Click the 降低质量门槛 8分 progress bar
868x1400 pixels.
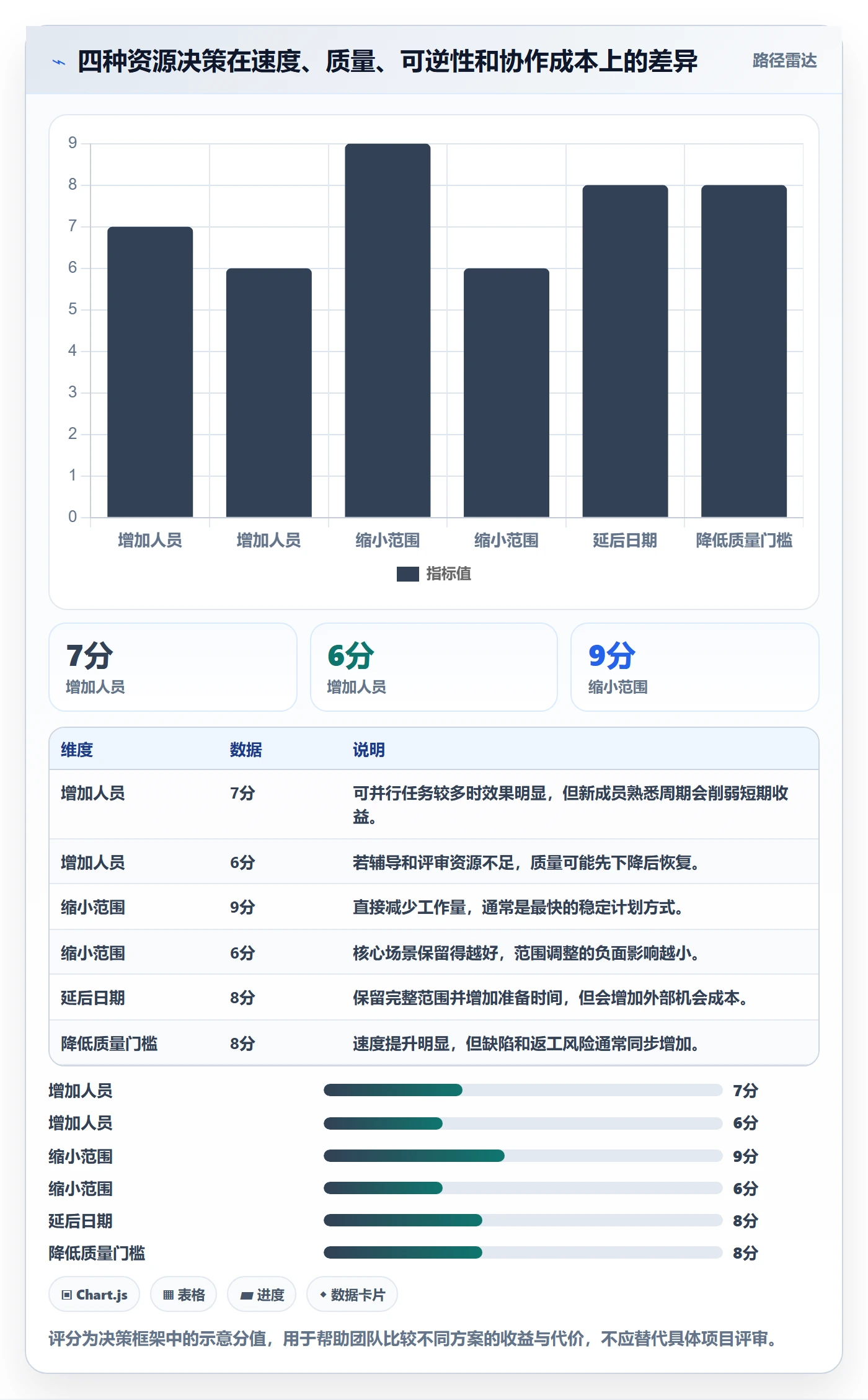point(523,1252)
